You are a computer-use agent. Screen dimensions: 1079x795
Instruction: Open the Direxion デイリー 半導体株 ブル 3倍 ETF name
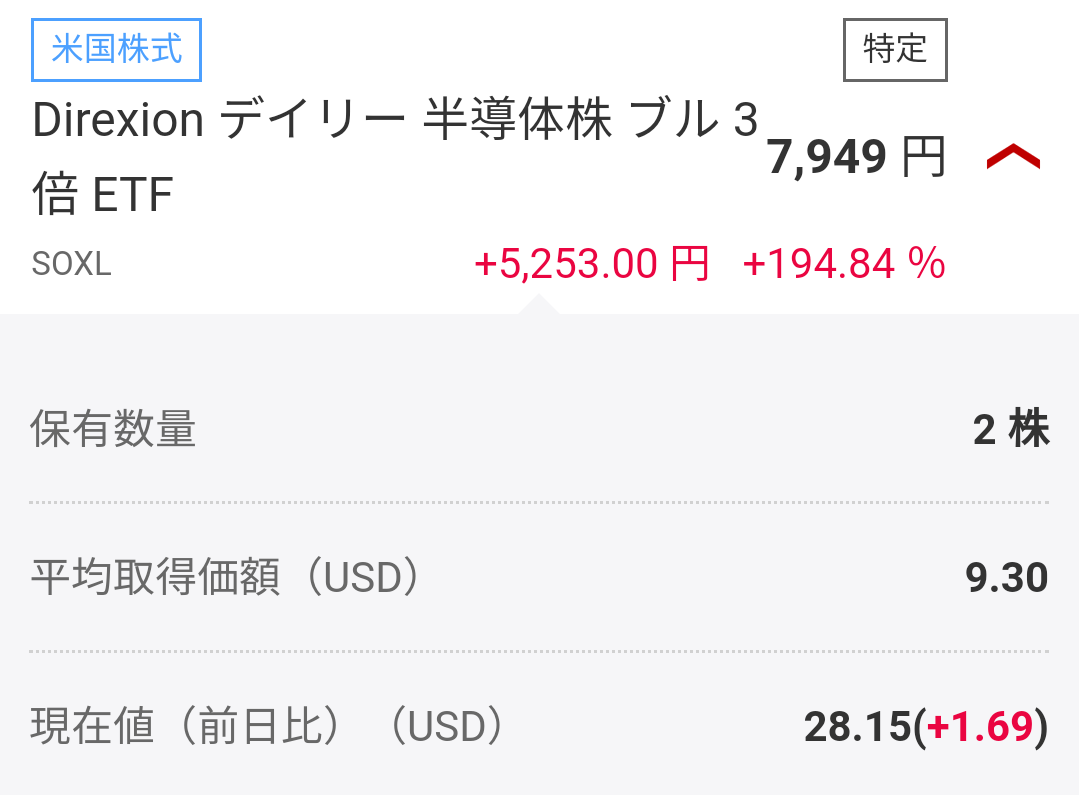(394, 157)
